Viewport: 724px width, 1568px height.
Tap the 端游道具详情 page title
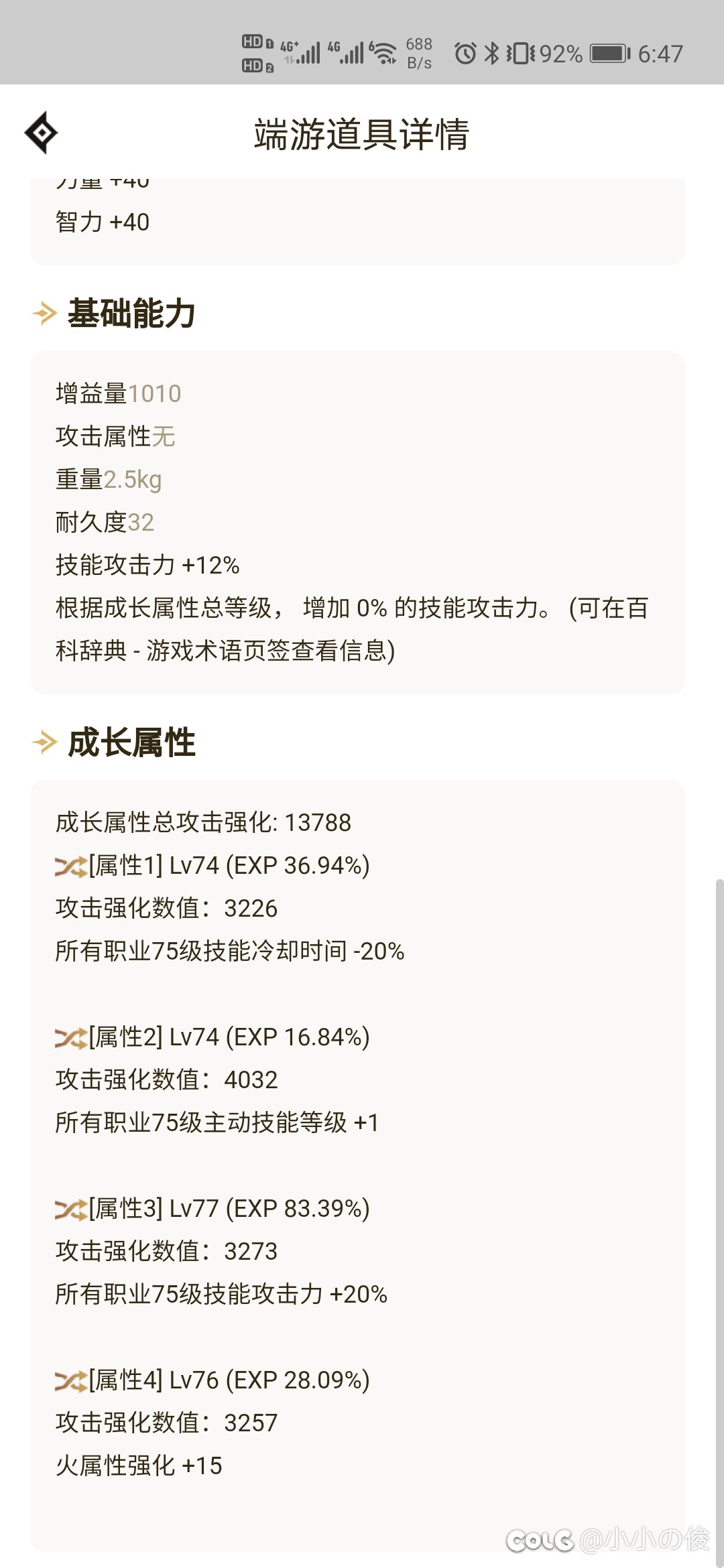coord(361,133)
